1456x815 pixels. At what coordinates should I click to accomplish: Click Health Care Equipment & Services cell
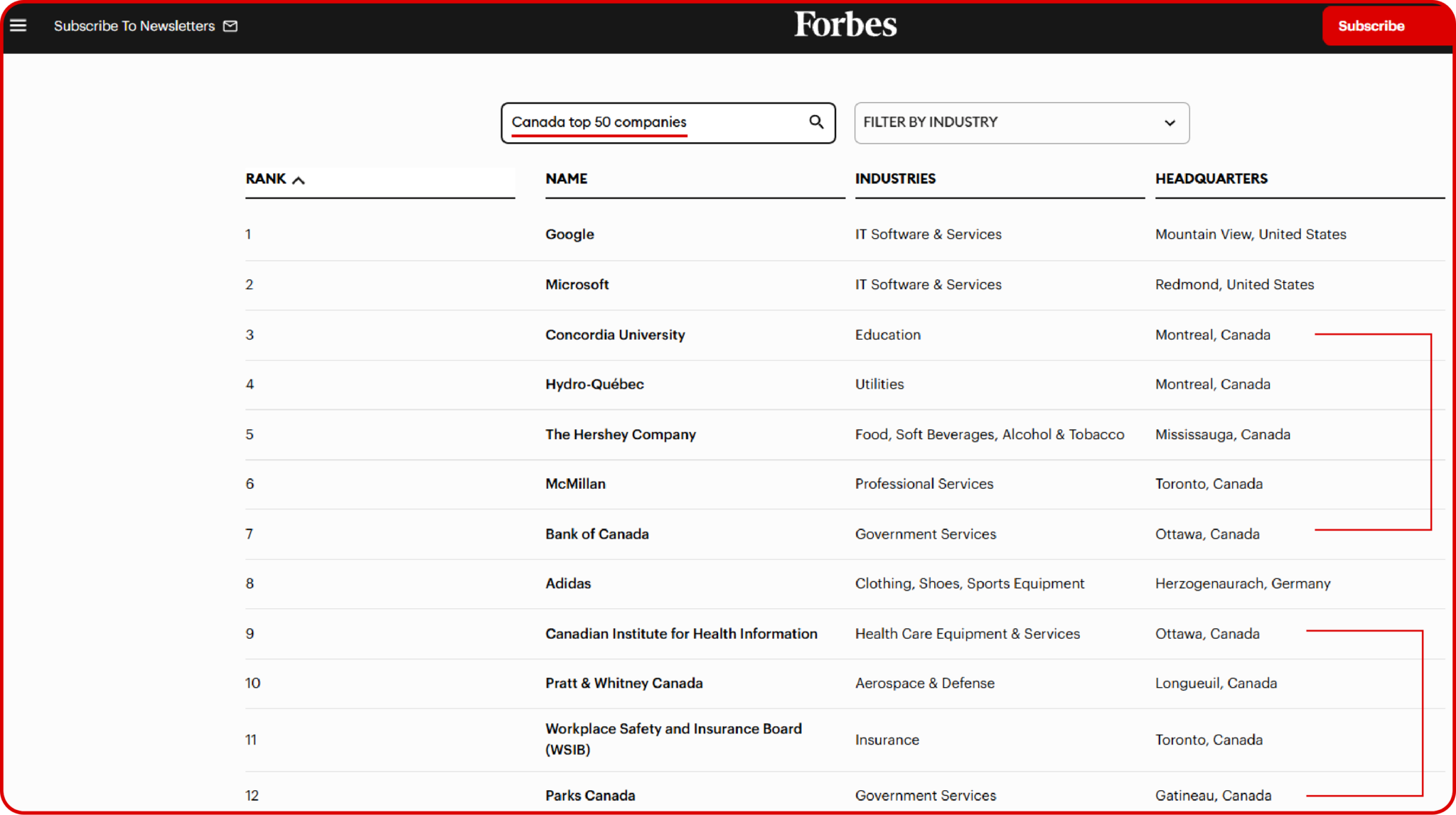click(967, 634)
